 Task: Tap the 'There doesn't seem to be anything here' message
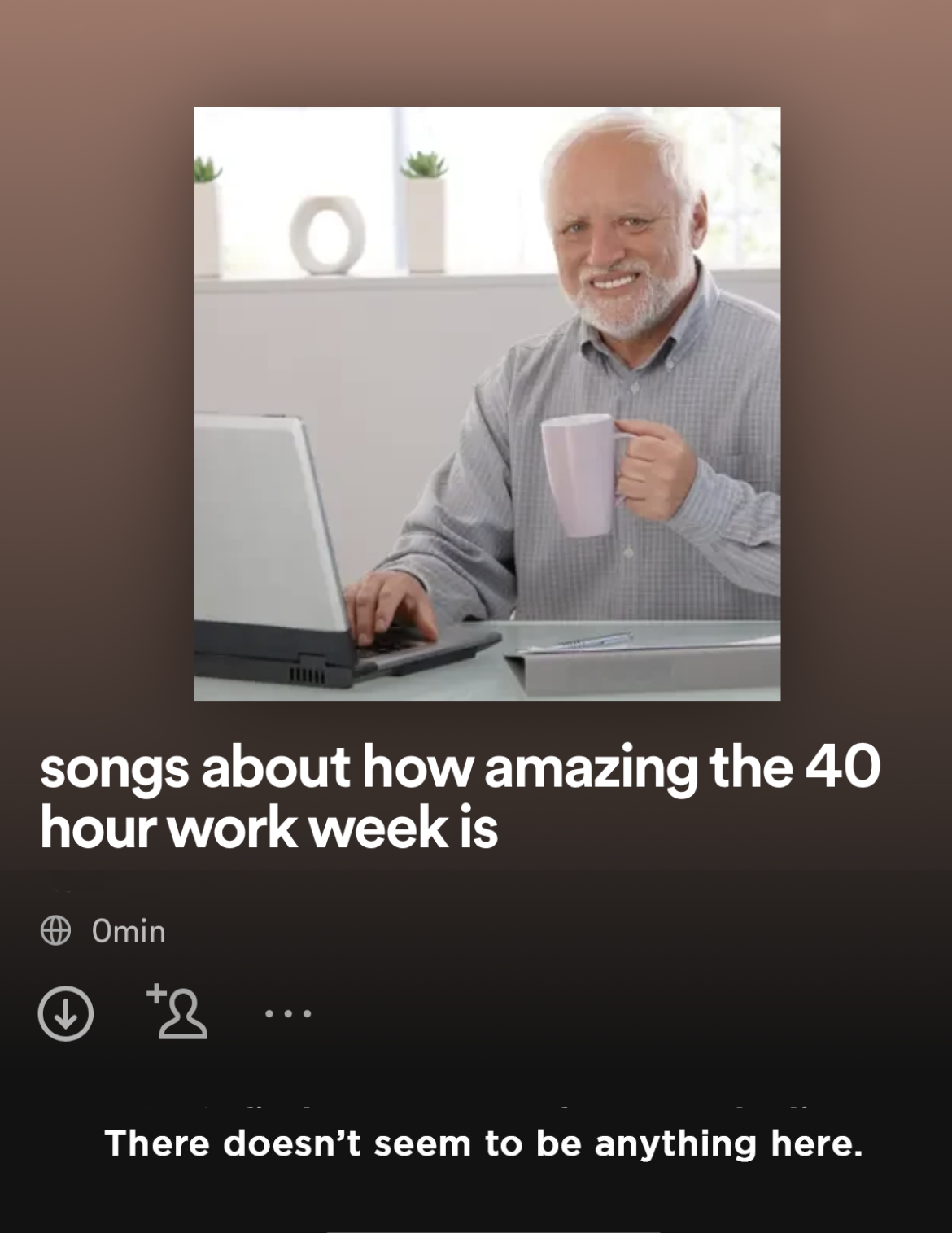pyautogui.click(x=483, y=1143)
